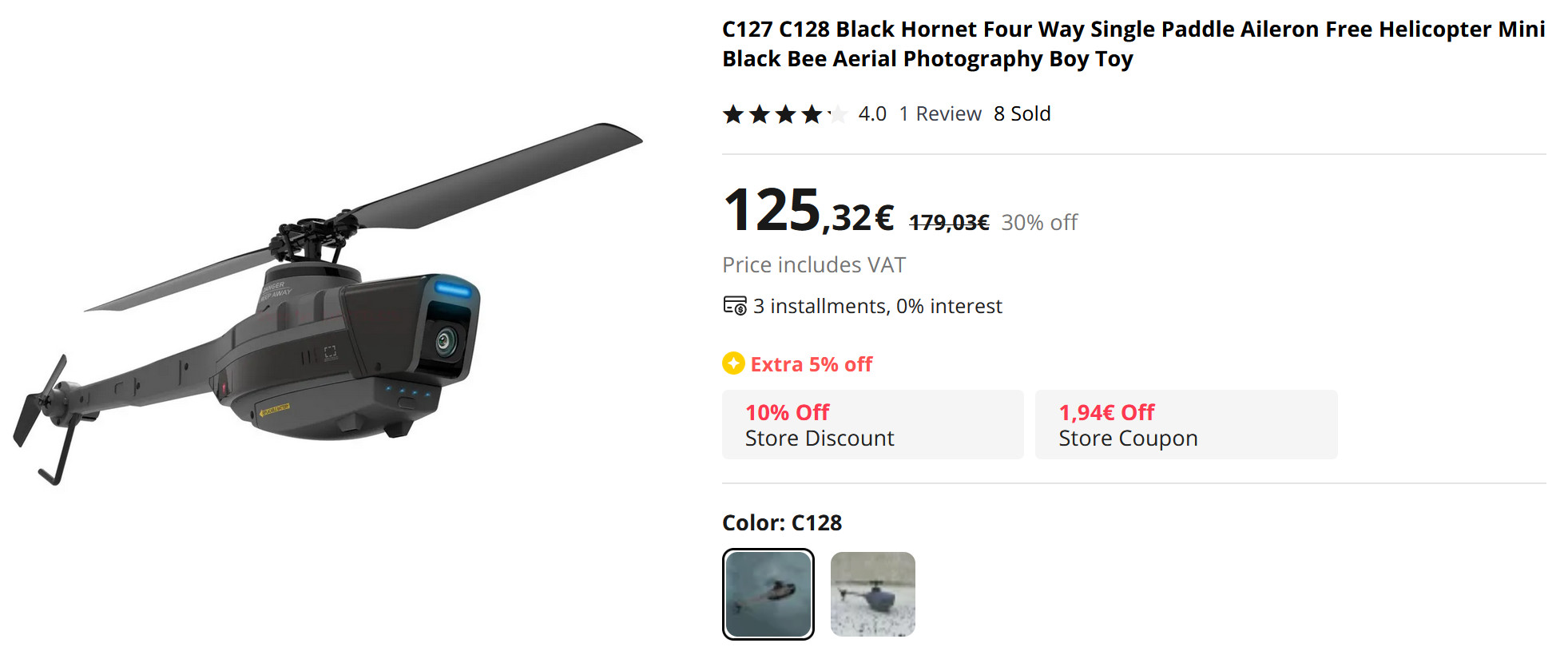Click the 30% off label

[1038, 223]
